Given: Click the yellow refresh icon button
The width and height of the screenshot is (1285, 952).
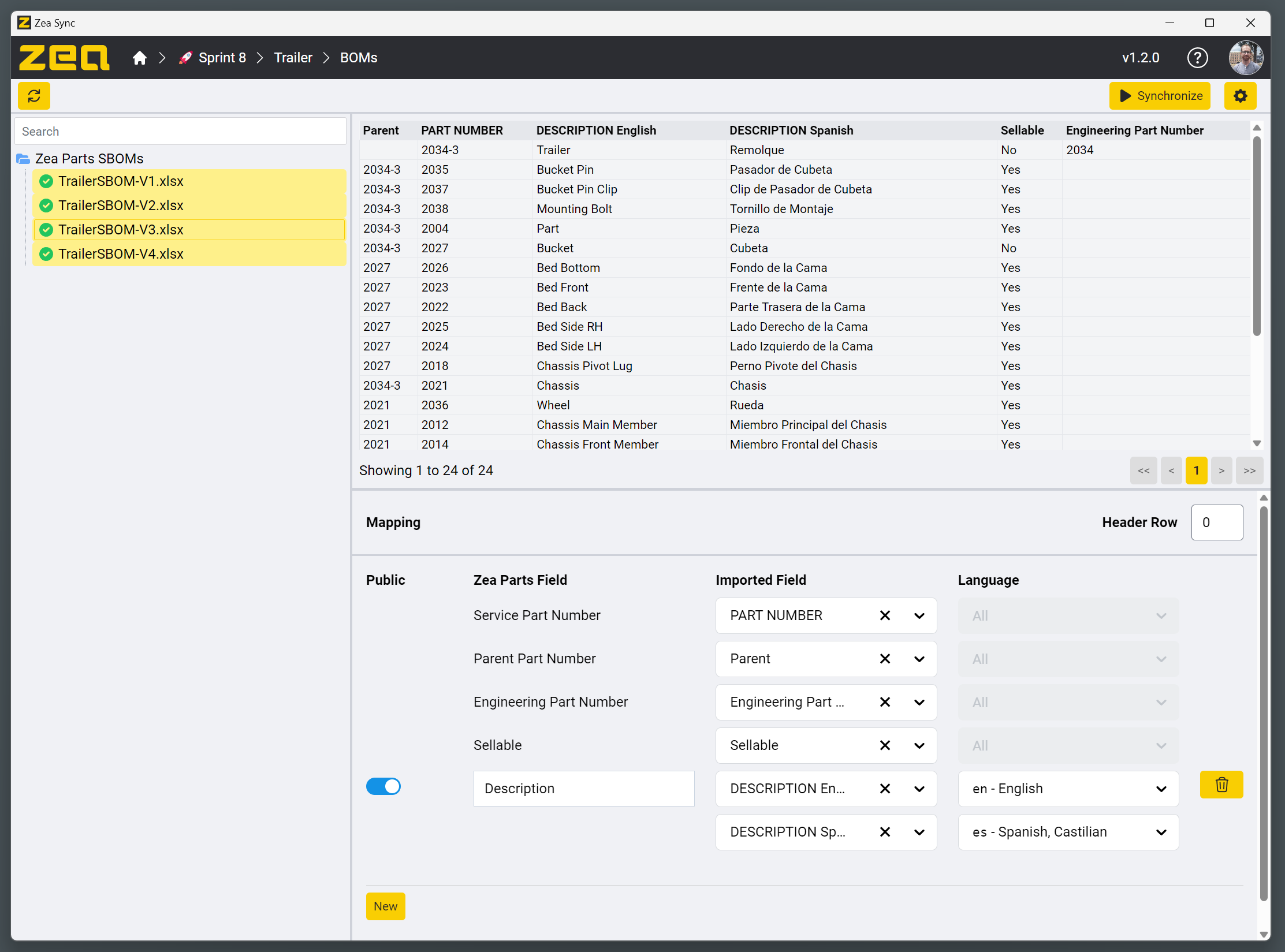Looking at the screenshot, I should point(34,96).
